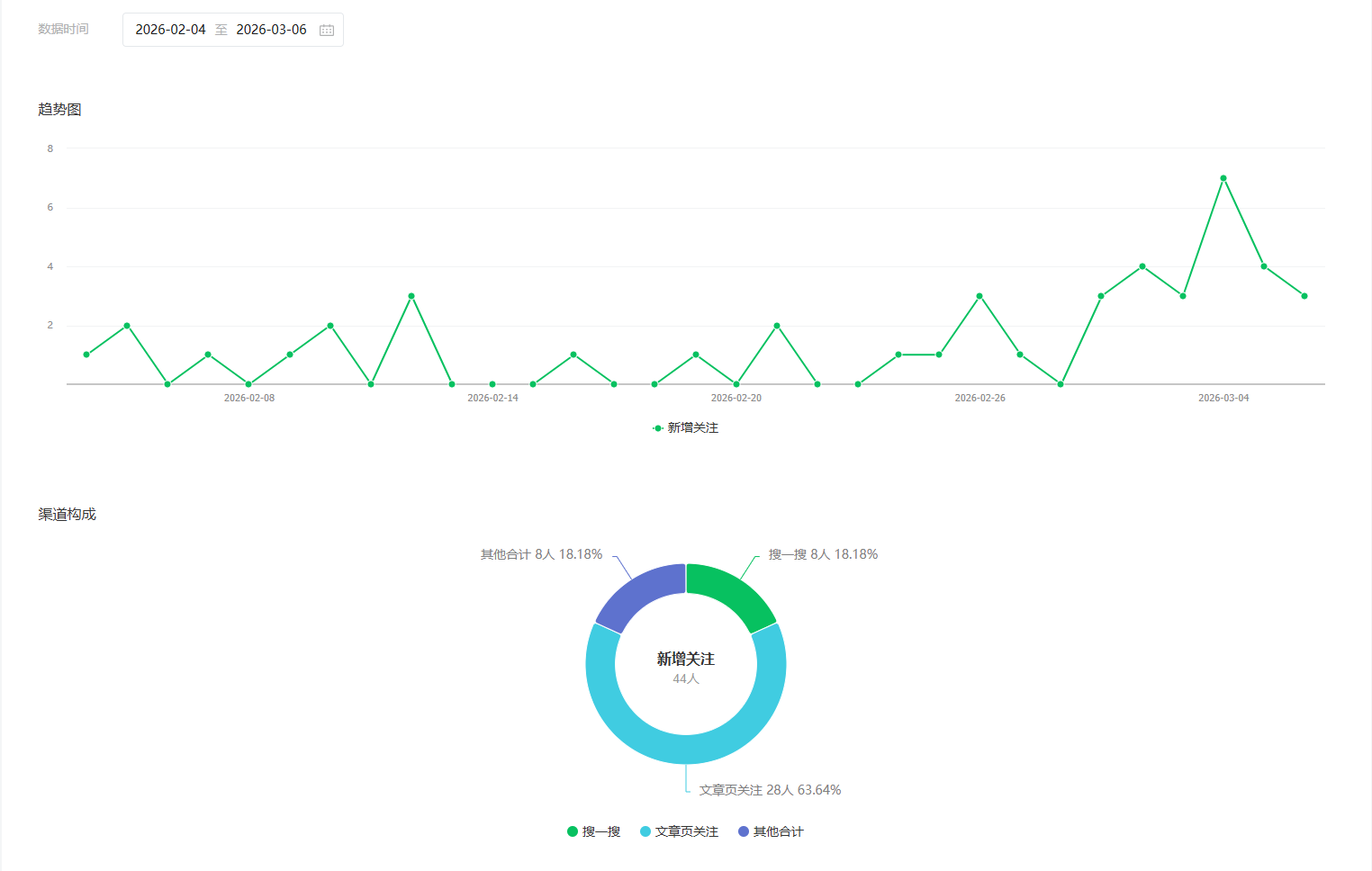The height and width of the screenshot is (871, 1372).
Task: Click the 新增关注 44人 donut center text
Action: click(686, 667)
